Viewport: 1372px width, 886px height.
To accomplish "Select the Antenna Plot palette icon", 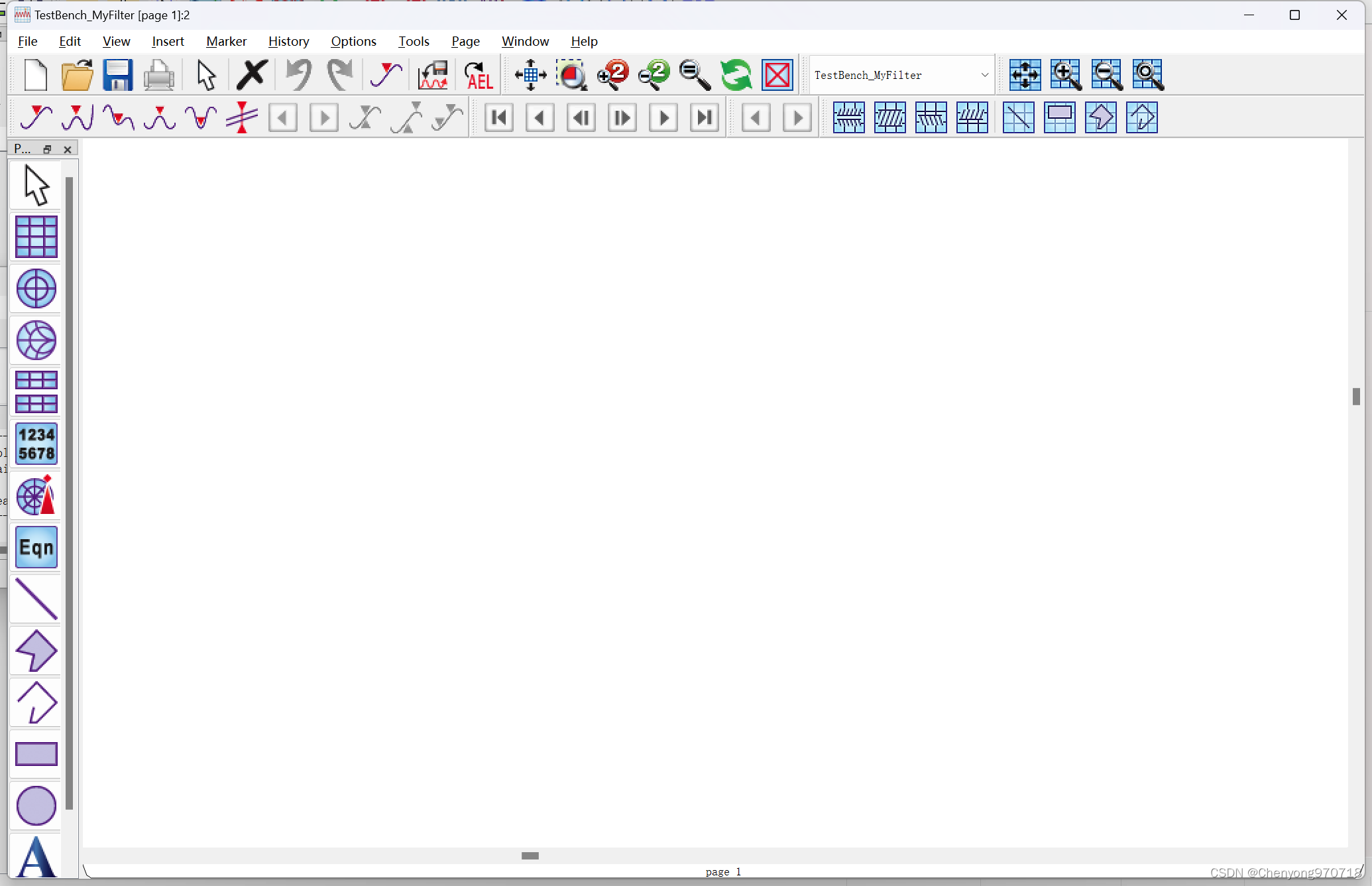I will click(x=36, y=495).
